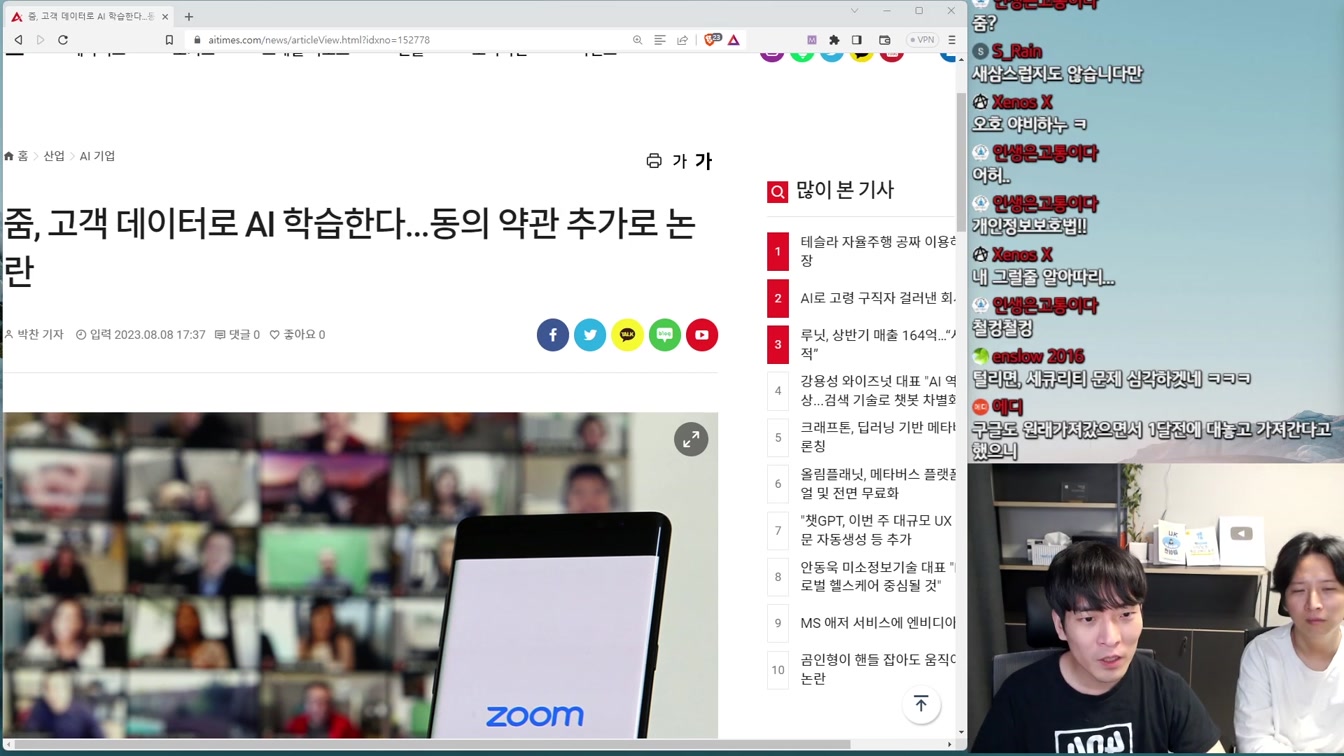Open the tab search dropdown chevron
The image size is (1344, 756).
[854, 11]
